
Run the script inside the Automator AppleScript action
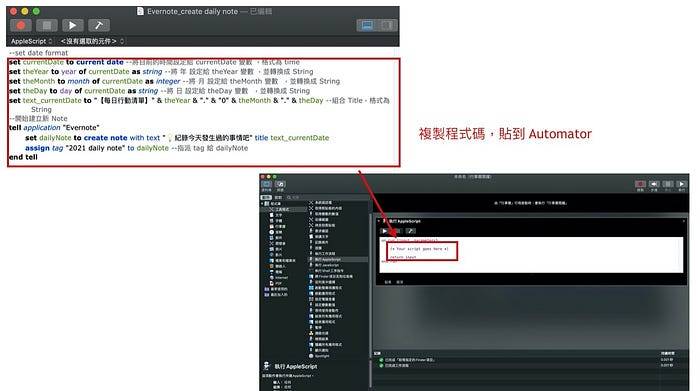[x=384, y=231]
